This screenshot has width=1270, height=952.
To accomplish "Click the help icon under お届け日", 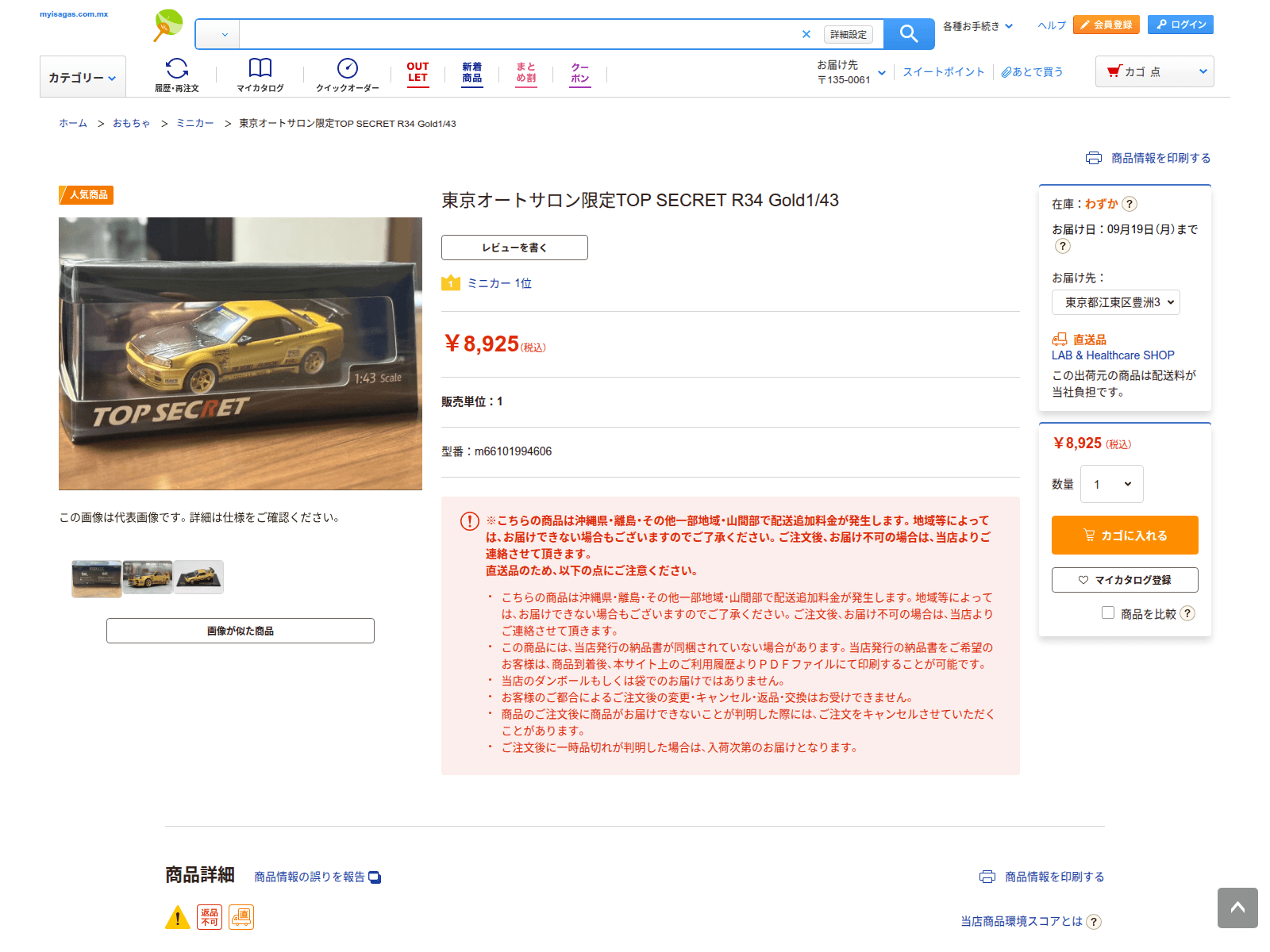I will pos(1063,246).
